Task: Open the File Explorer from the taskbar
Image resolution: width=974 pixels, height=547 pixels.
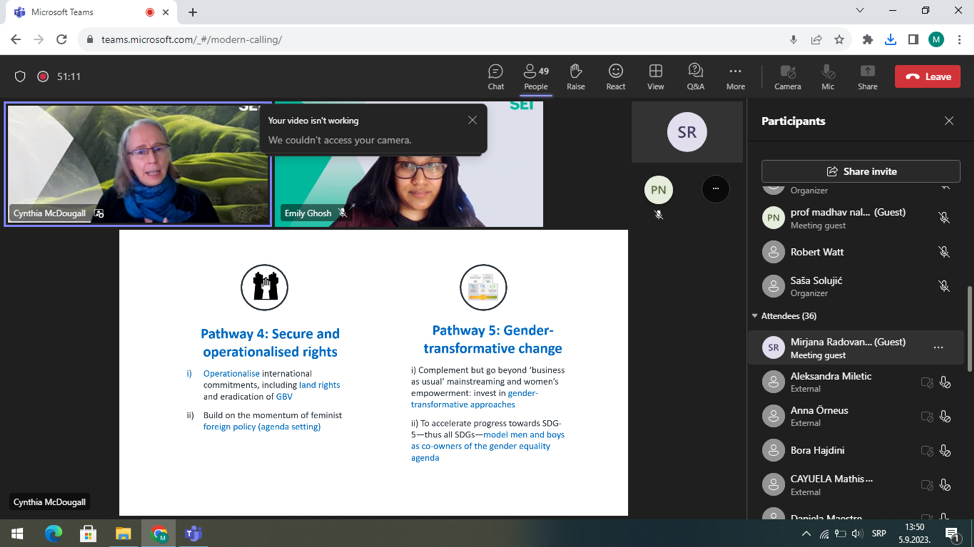Action: [x=123, y=534]
